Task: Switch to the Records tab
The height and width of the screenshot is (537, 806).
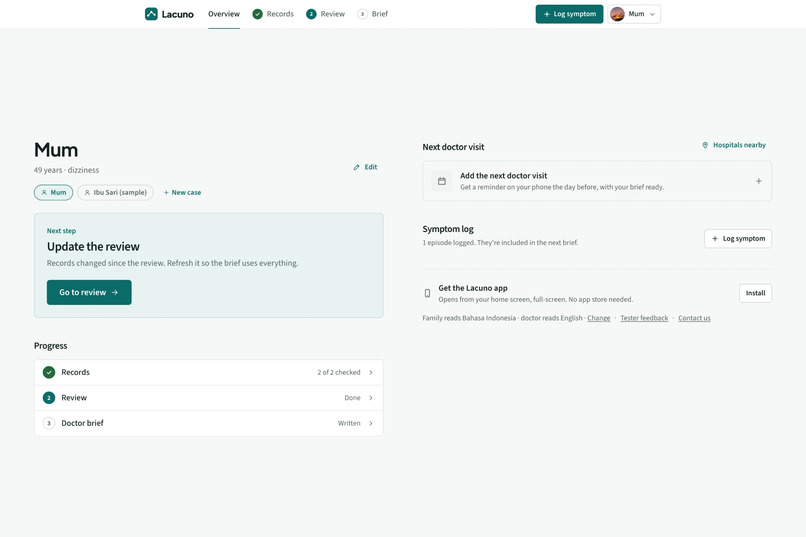Action: pyautogui.click(x=273, y=14)
